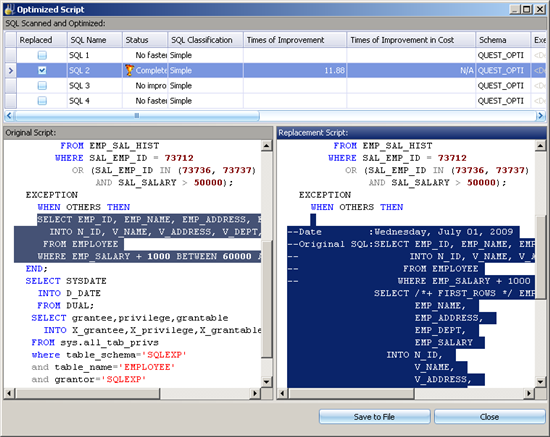This screenshot has height=437, width=550.
Task: Close window using title bar X
Action: [x=539, y=9]
